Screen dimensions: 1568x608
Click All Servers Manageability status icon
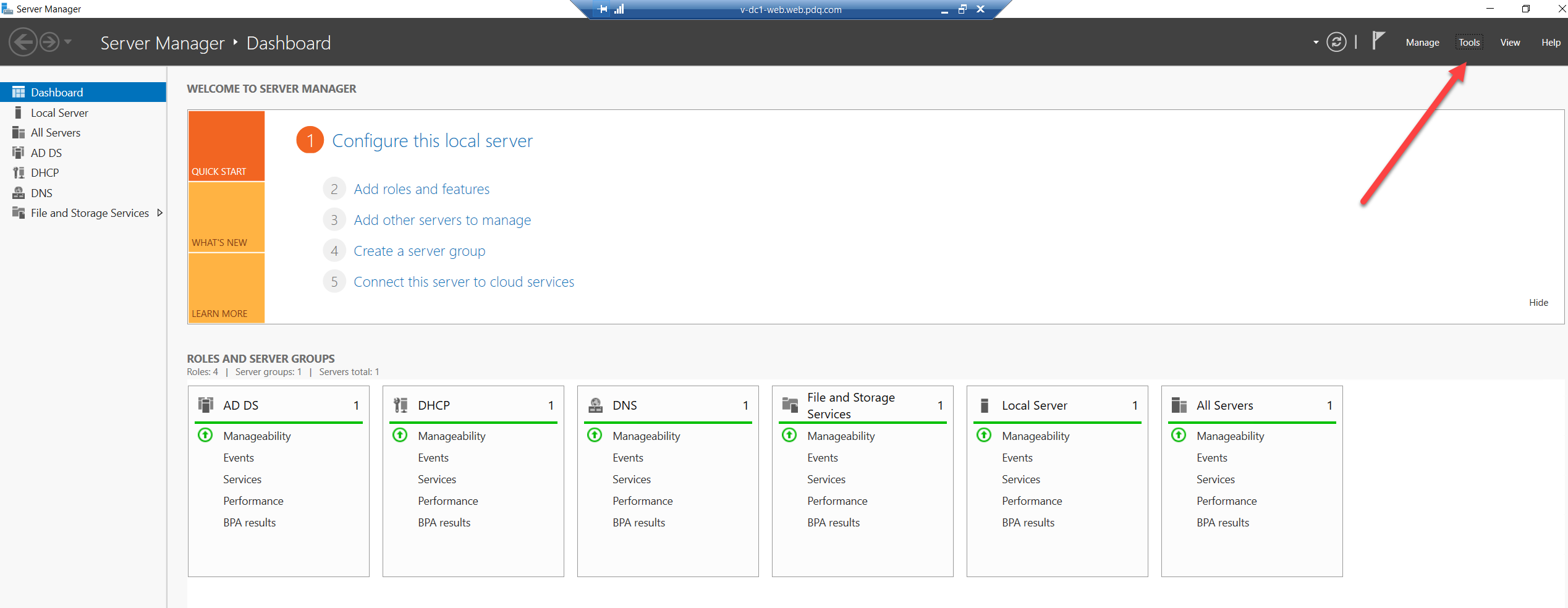pos(1179,435)
